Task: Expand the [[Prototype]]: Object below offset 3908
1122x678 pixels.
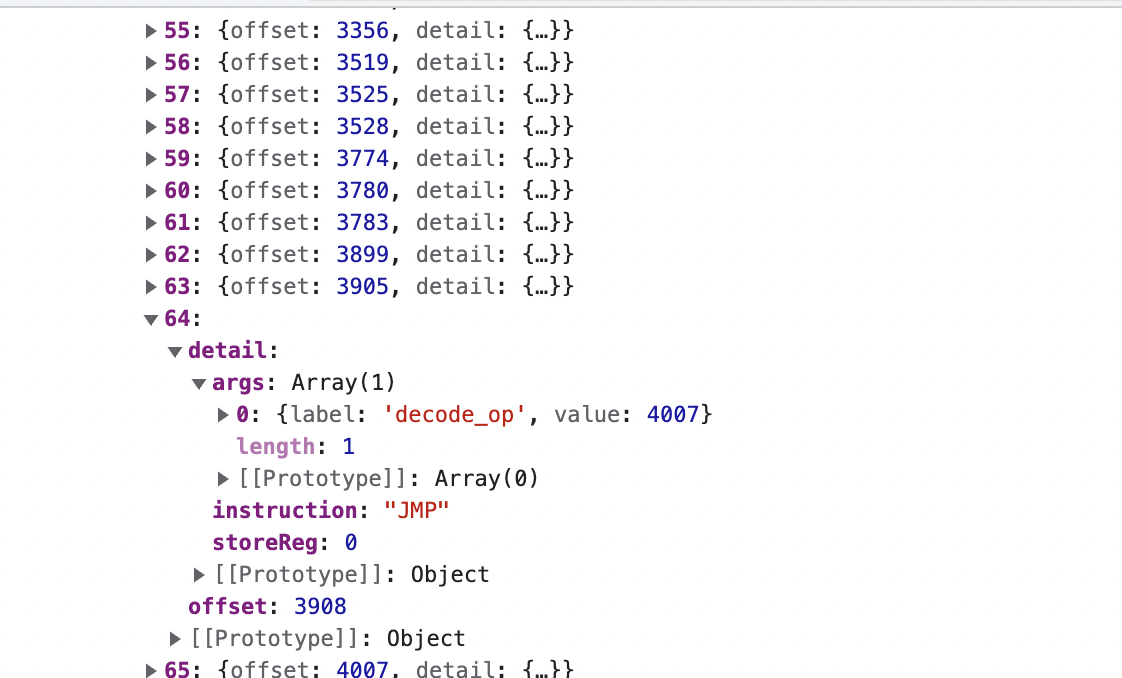Action: [175, 639]
